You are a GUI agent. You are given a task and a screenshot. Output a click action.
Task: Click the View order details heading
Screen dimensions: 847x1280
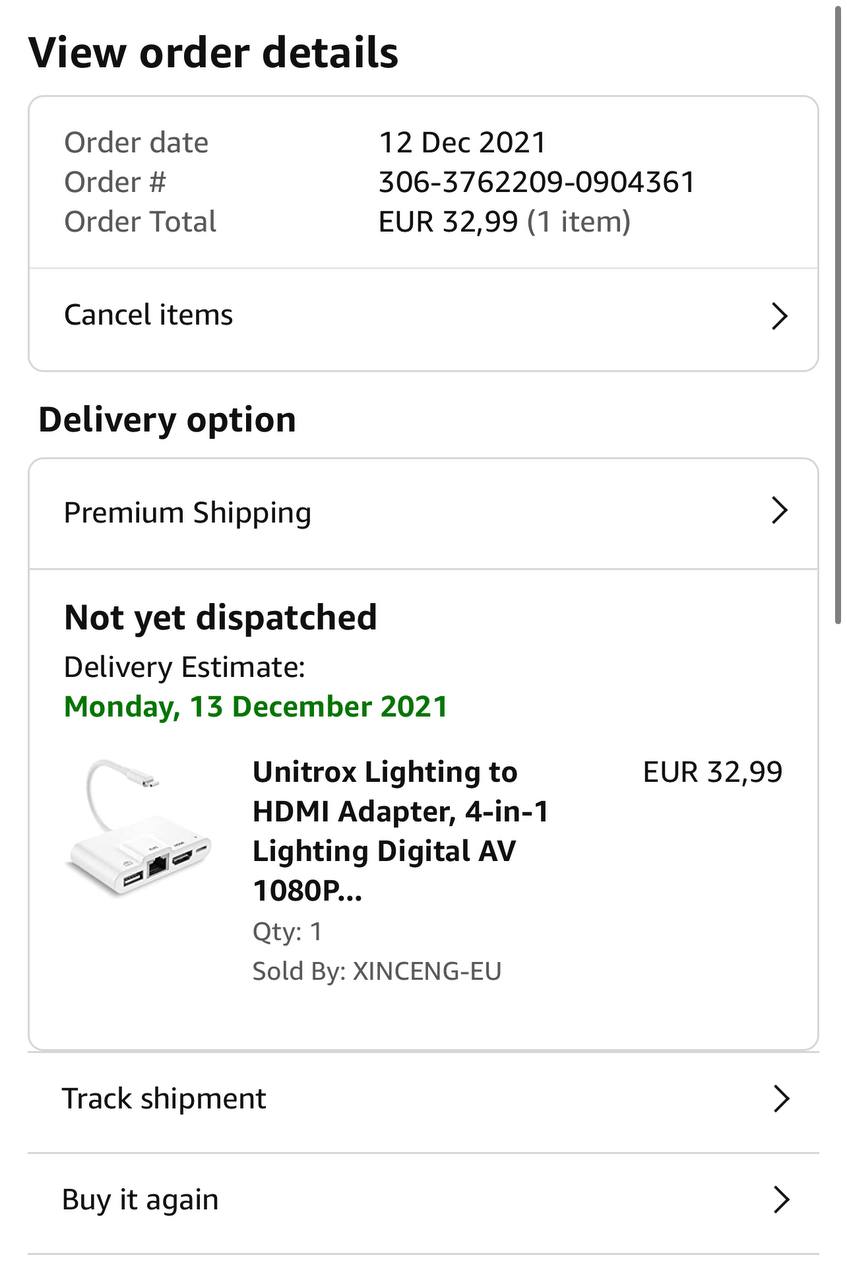click(x=213, y=53)
